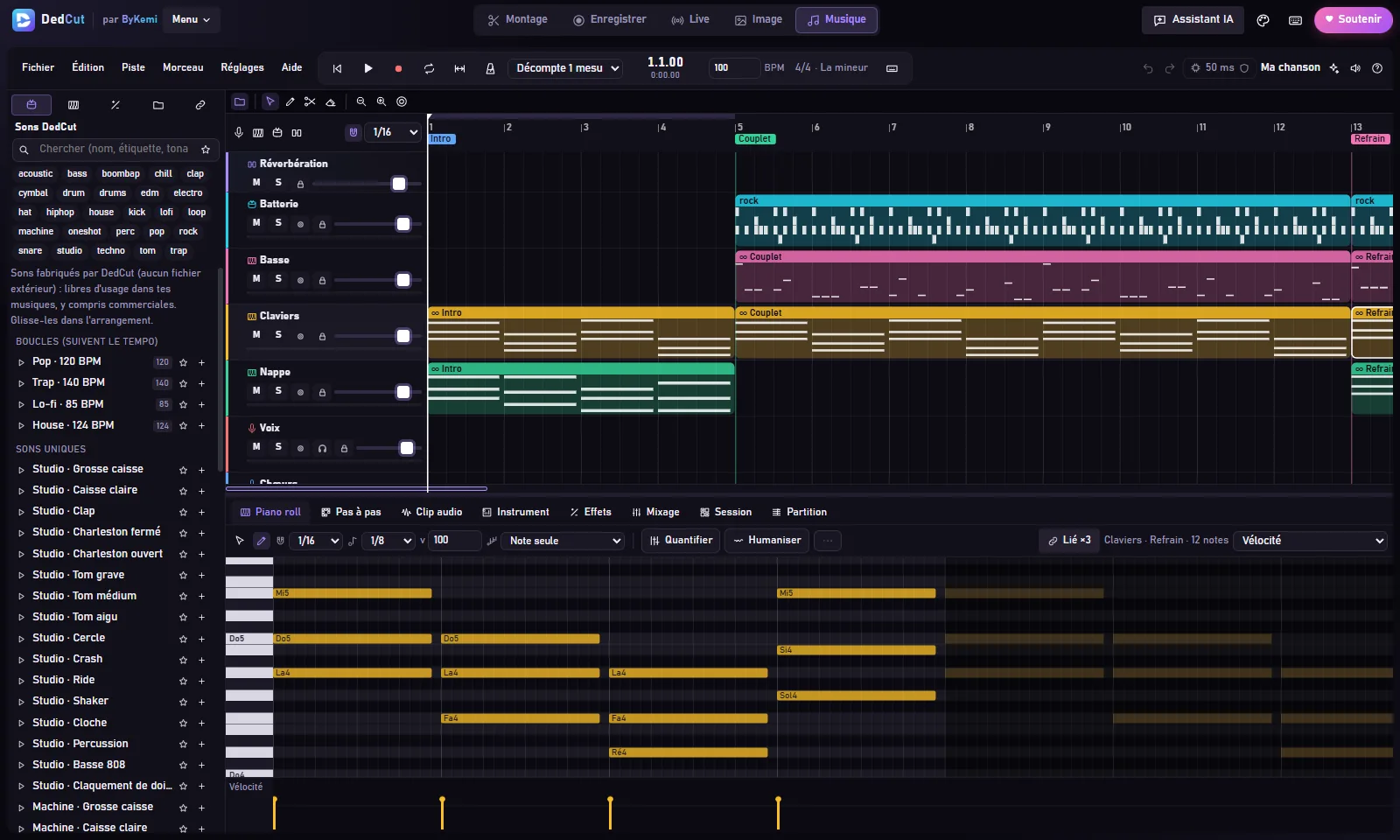Solo the Basse track
Screen dimensions: 1400x840
278,279
